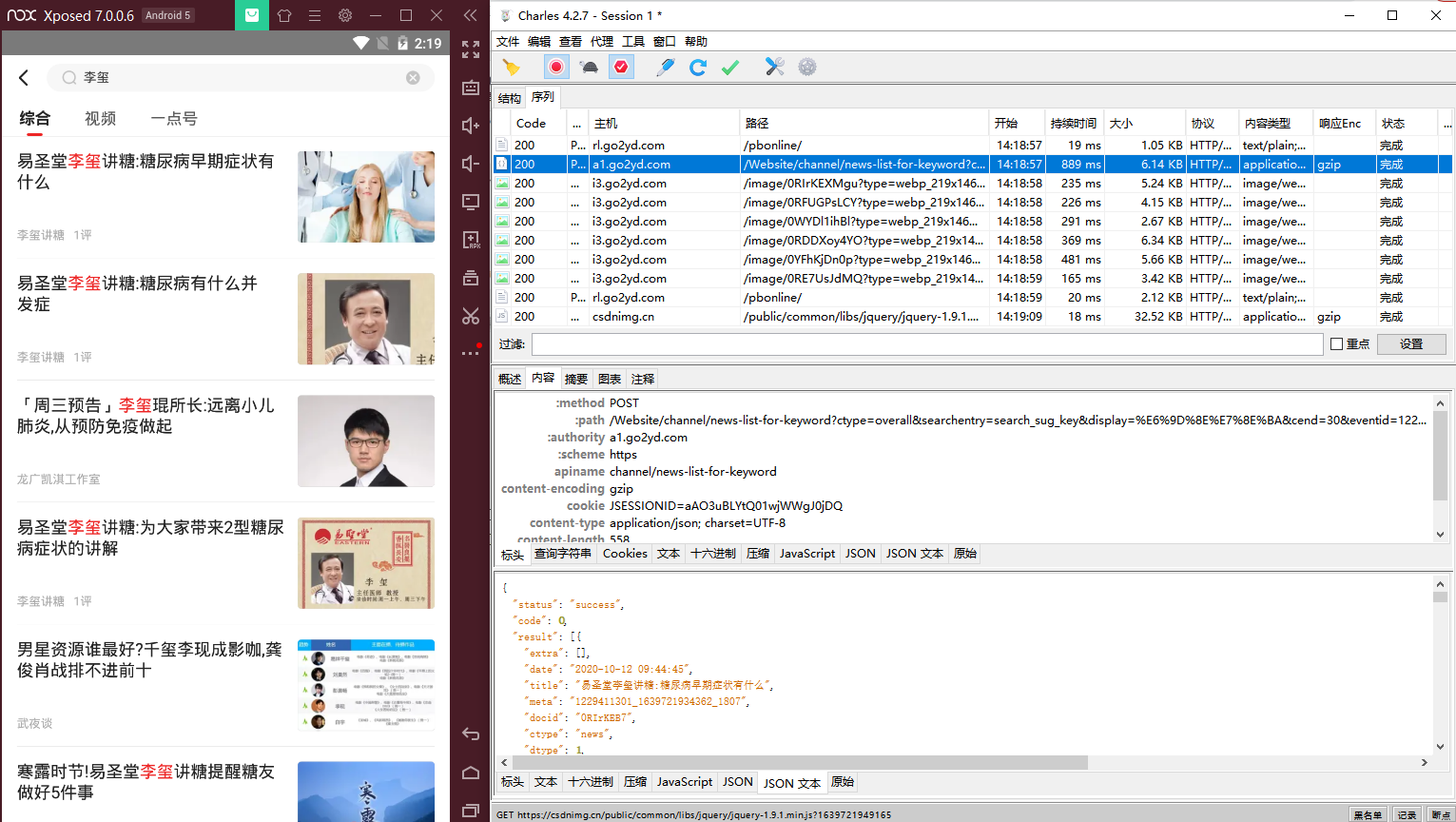This screenshot has height=822, width=1456.
Task: Open the 编辑 menu in Charles
Action: pos(539,41)
